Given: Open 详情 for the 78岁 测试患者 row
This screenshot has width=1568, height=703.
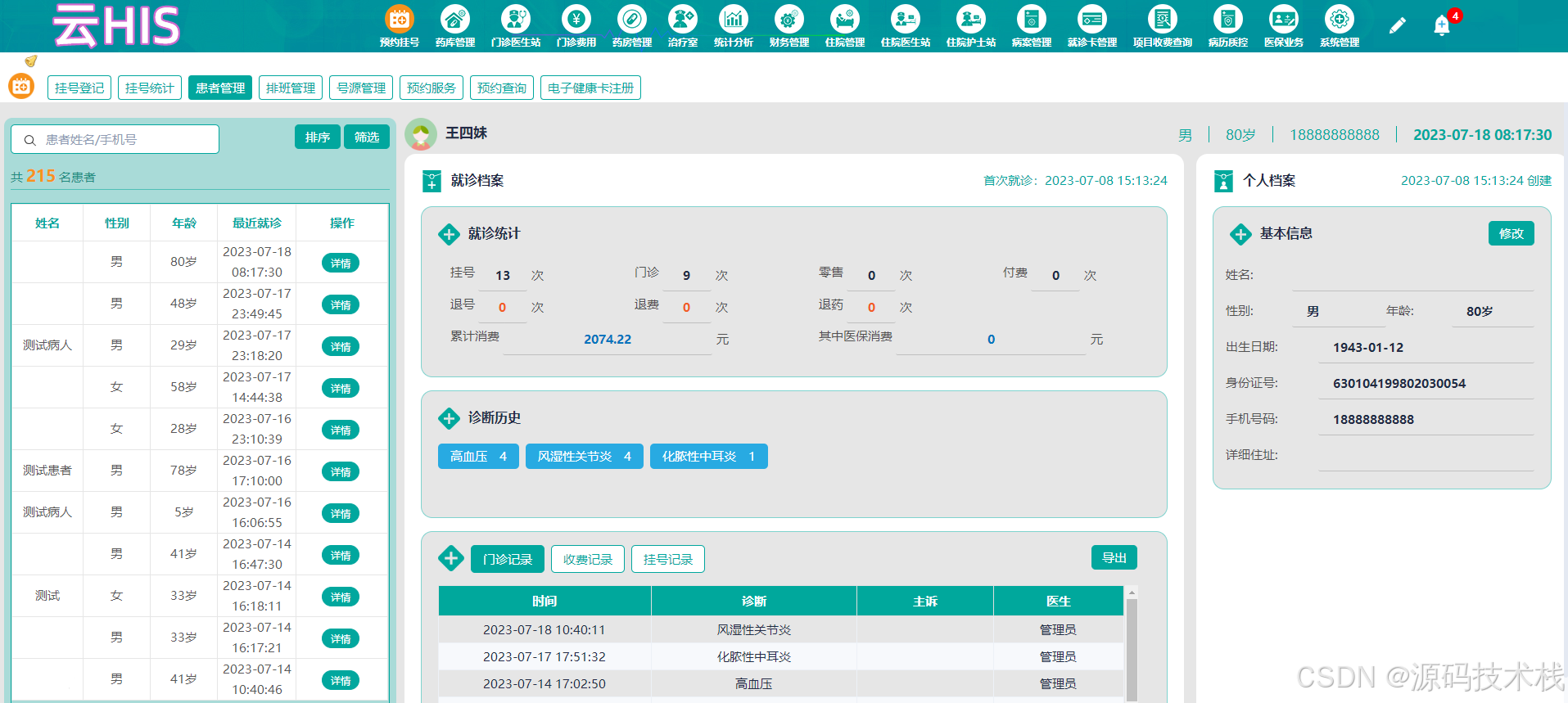Looking at the screenshot, I should point(341,471).
